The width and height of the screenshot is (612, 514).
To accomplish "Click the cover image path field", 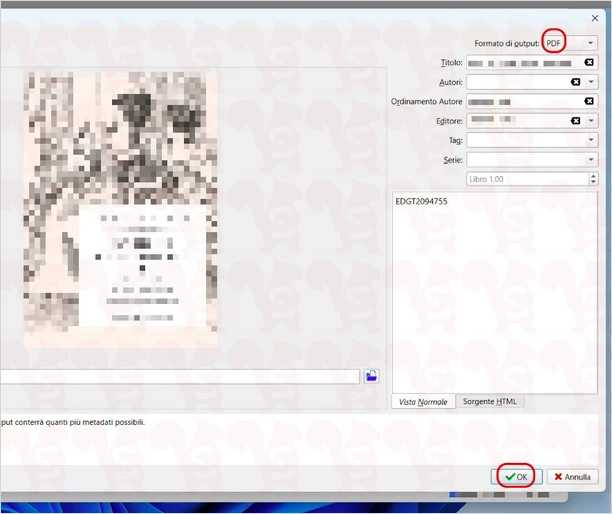I will pyautogui.click(x=180, y=377).
